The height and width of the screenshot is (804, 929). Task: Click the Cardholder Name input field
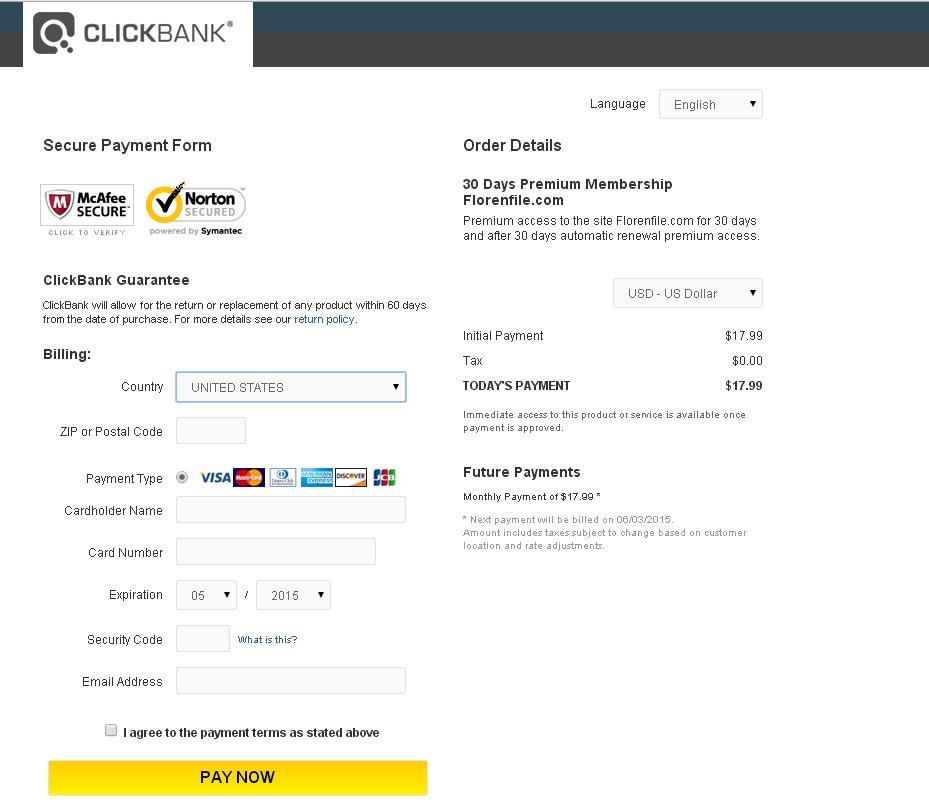(x=290, y=510)
